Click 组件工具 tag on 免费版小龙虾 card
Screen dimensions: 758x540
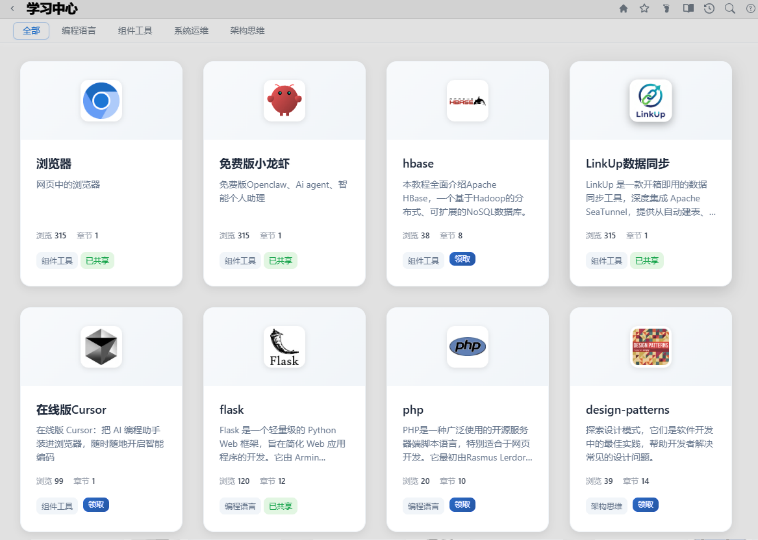240,261
